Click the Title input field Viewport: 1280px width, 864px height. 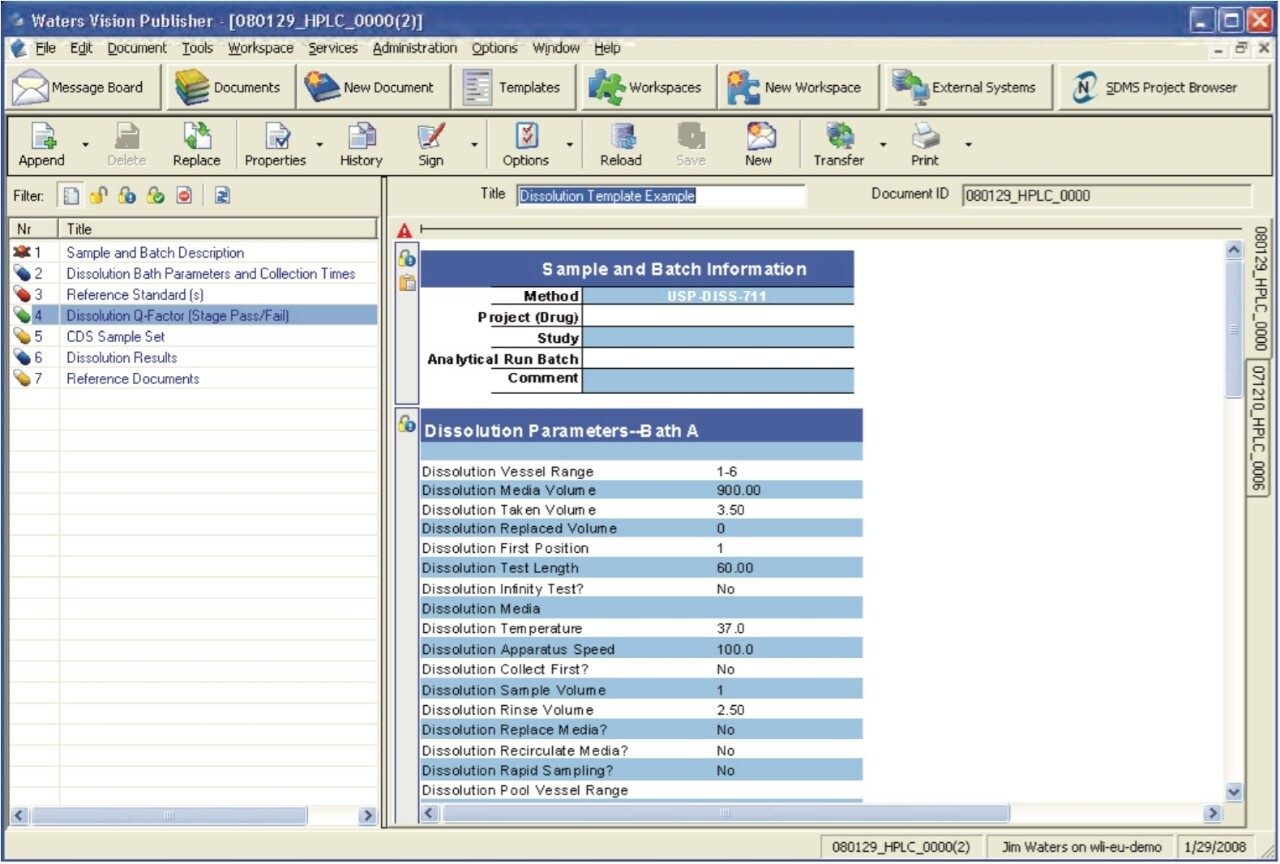tap(661, 196)
